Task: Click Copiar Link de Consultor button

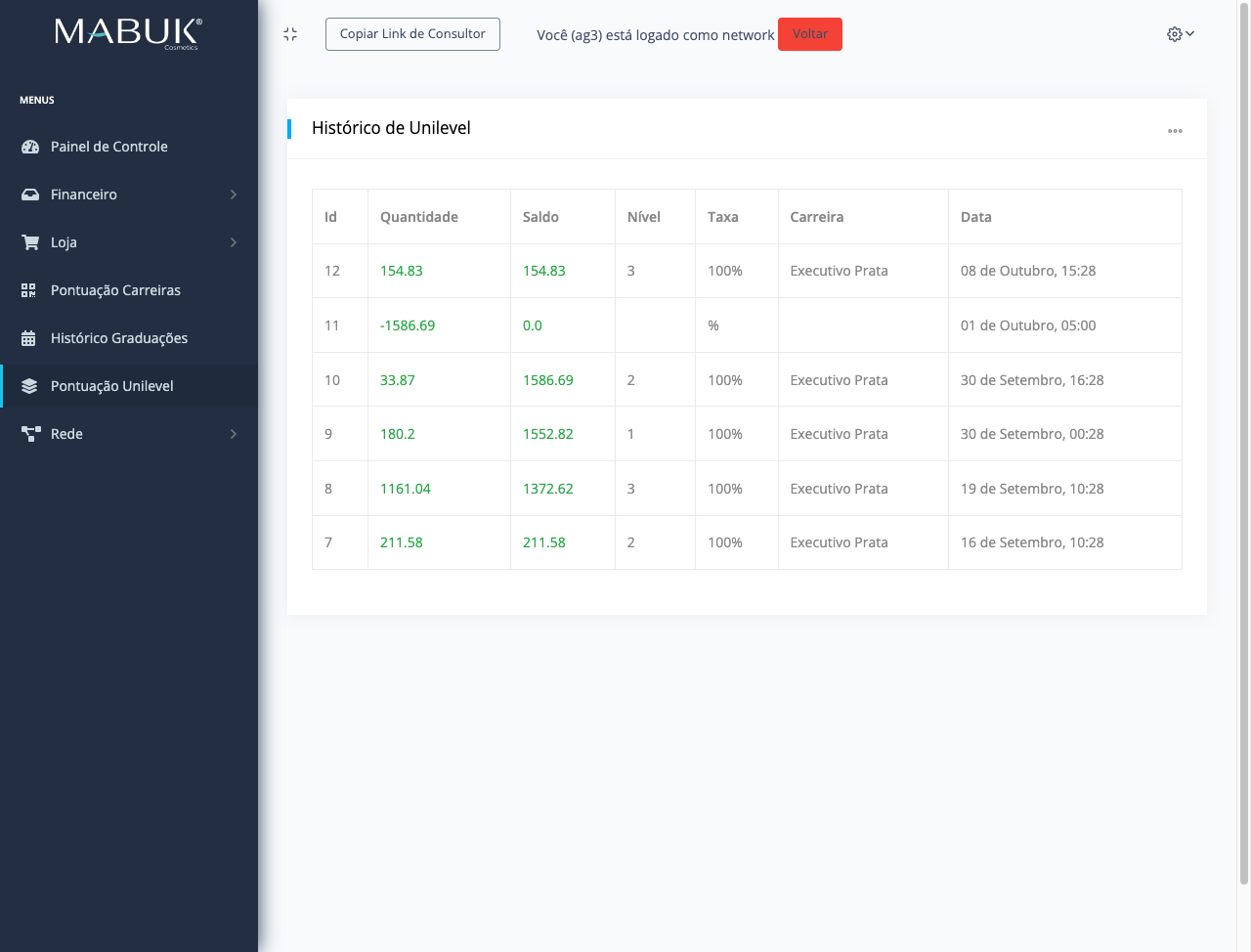Action: click(x=412, y=34)
